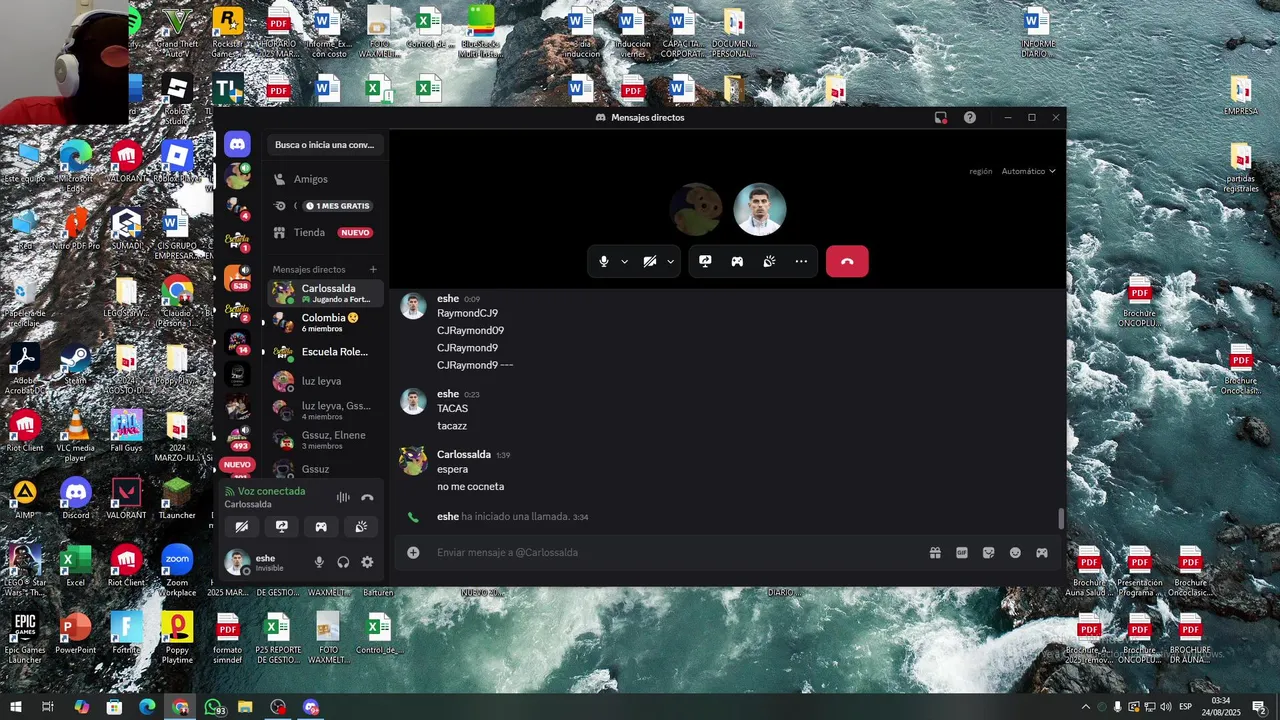Click Carlossalda's avatar in the call

point(696,209)
